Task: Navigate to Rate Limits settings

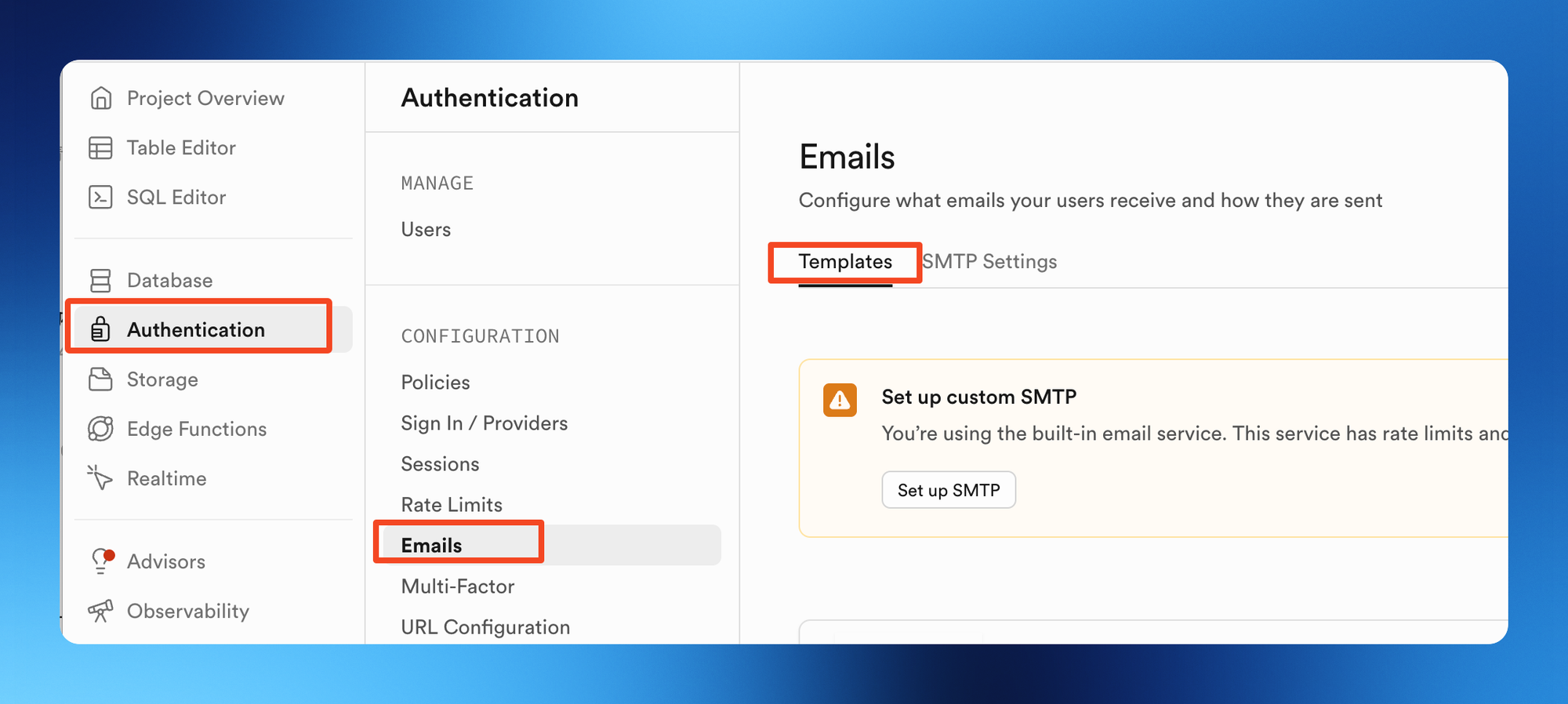Action: coord(452,505)
